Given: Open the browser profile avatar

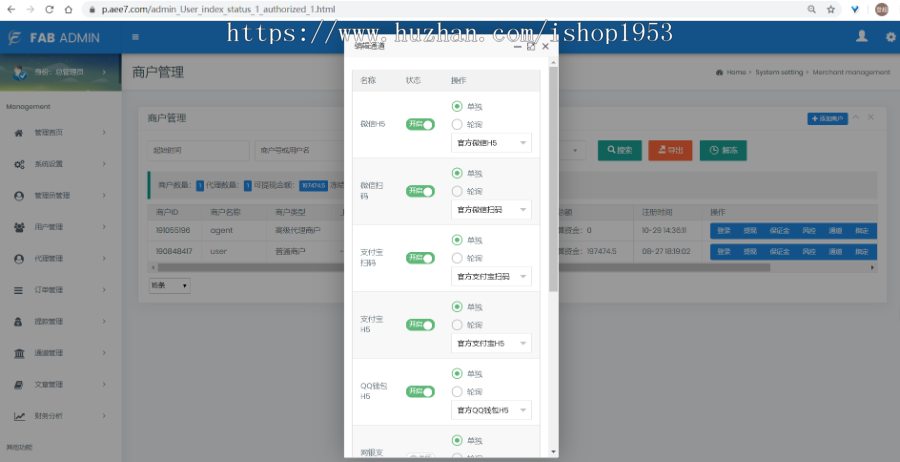Looking at the screenshot, I should [x=881, y=9].
